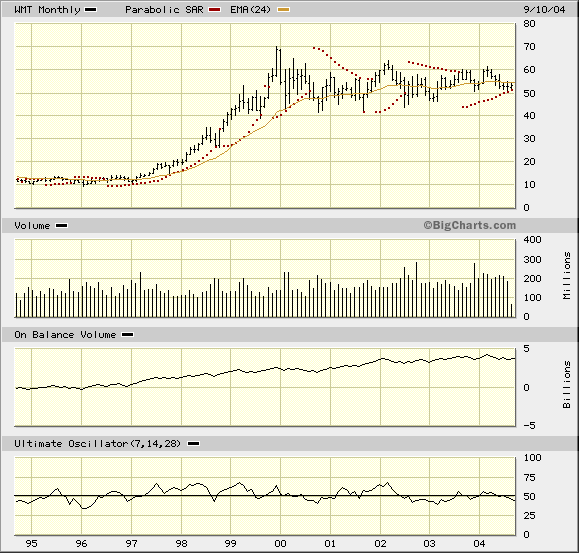Click the 'Parabolic SAR' legend label
Viewport: 579px width, 553px height.
click(164, 10)
